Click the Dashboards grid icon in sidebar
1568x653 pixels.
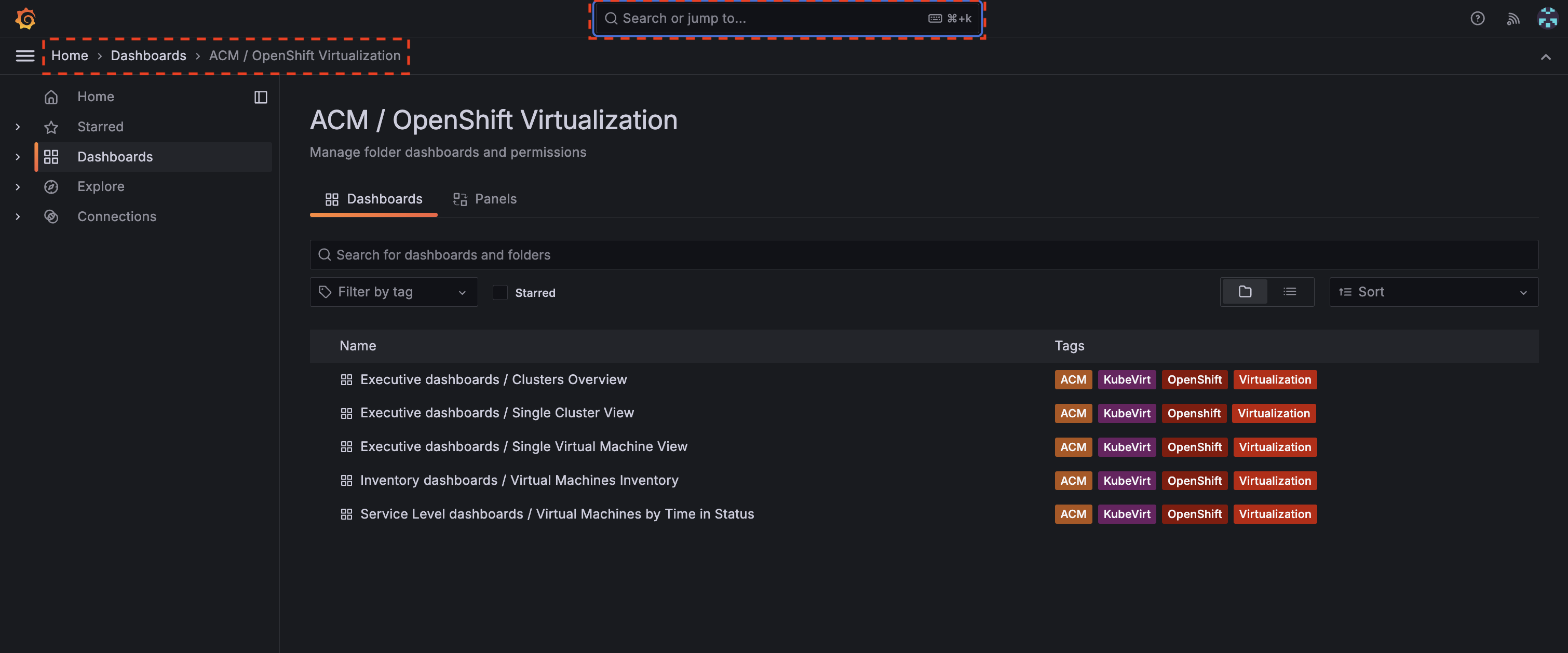pos(51,157)
